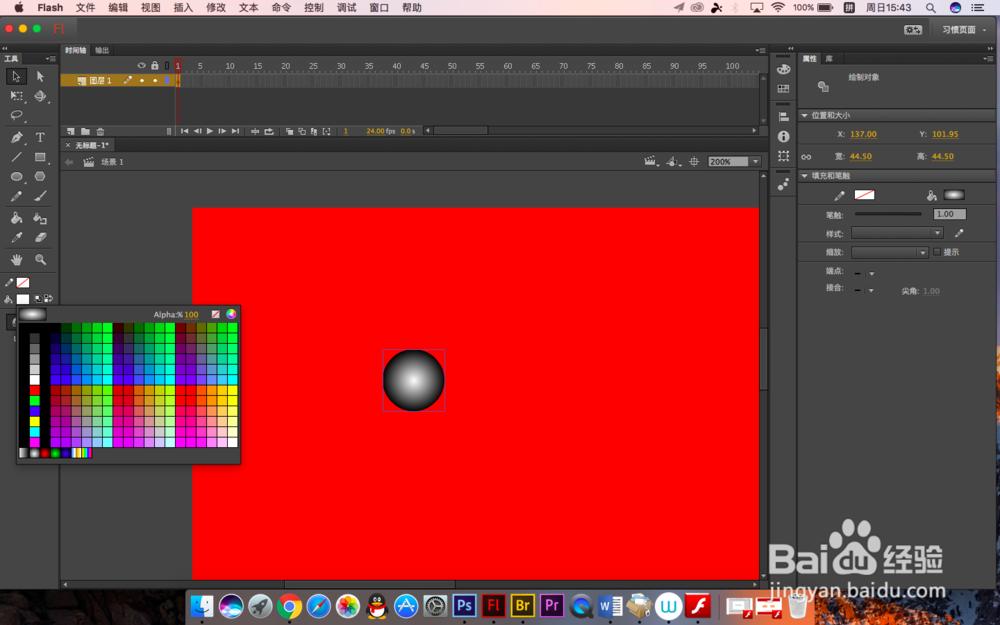Select the Eyedropper tool
This screenshot has width=1000, height=625.
point(16,237)
